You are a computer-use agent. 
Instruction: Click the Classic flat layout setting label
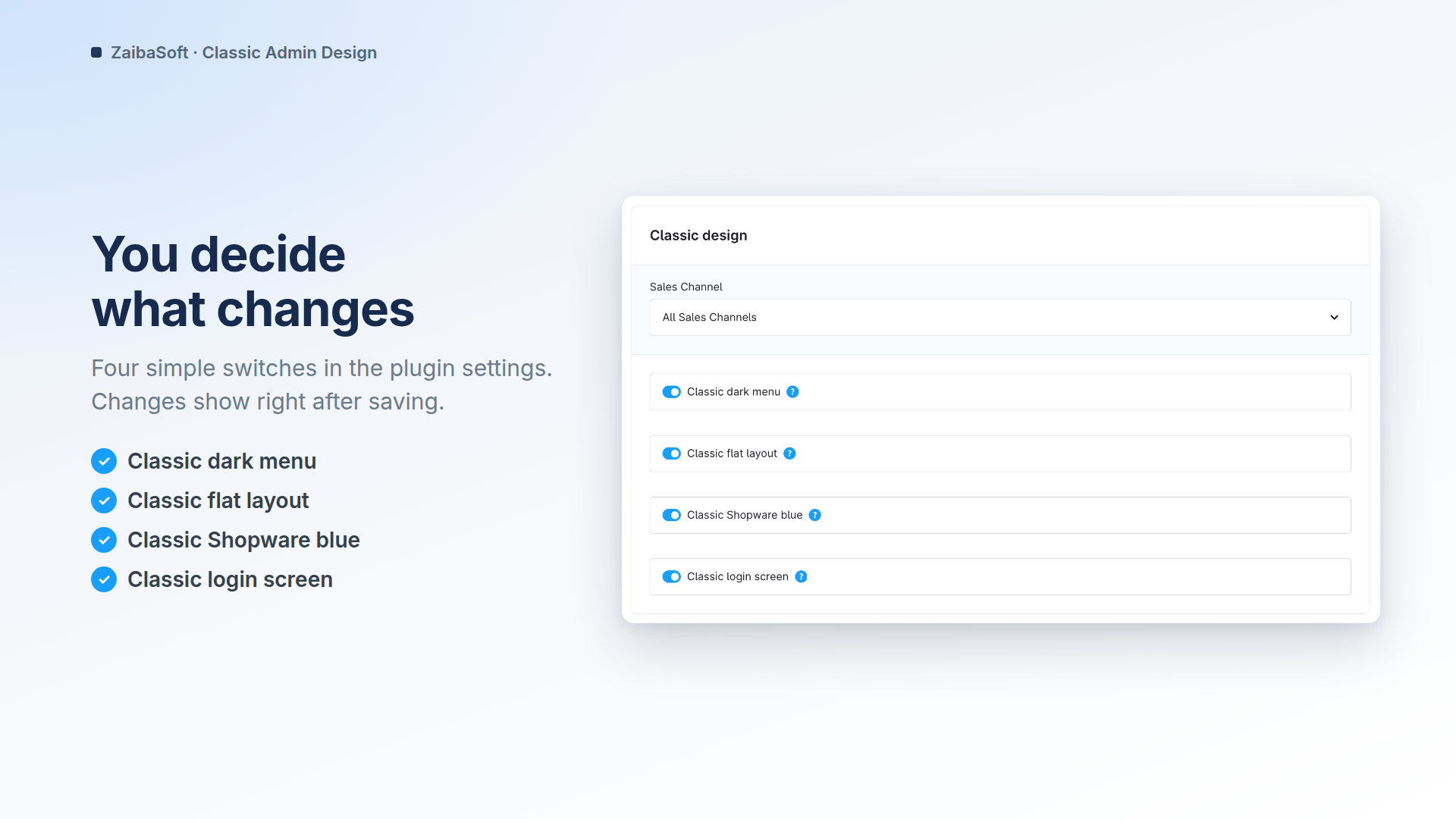coord(732,453)
